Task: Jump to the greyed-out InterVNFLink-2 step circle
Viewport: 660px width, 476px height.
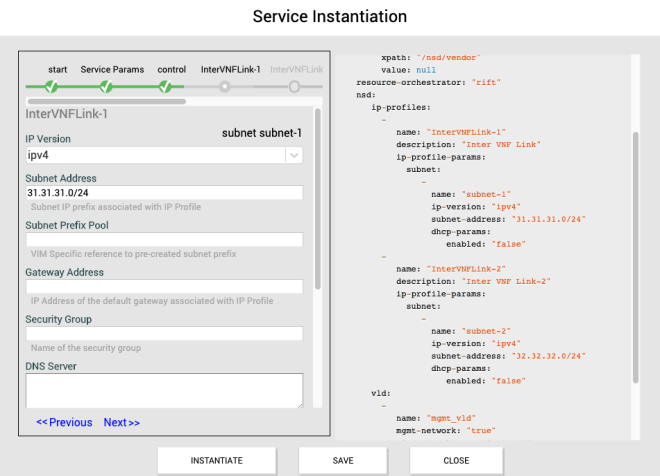Action: click(294, 87)
